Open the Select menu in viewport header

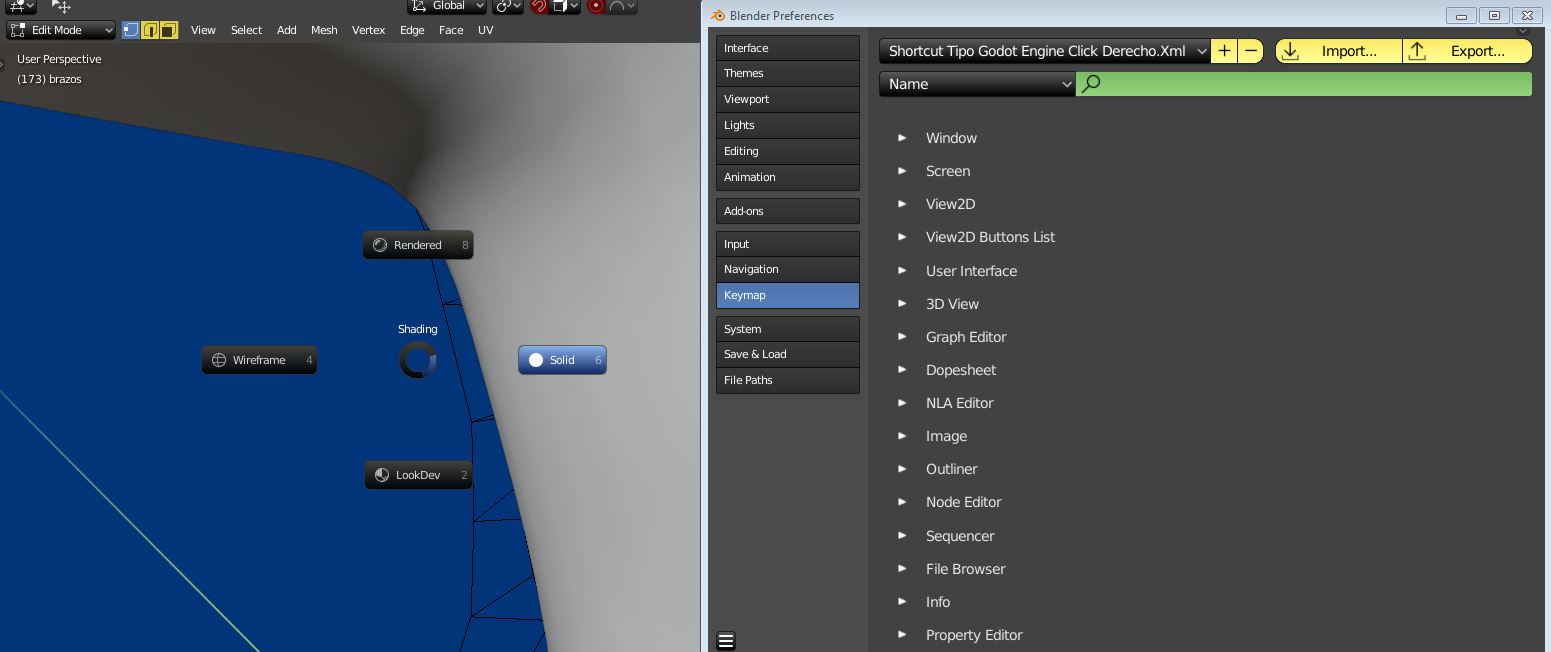tap(247, 30)
